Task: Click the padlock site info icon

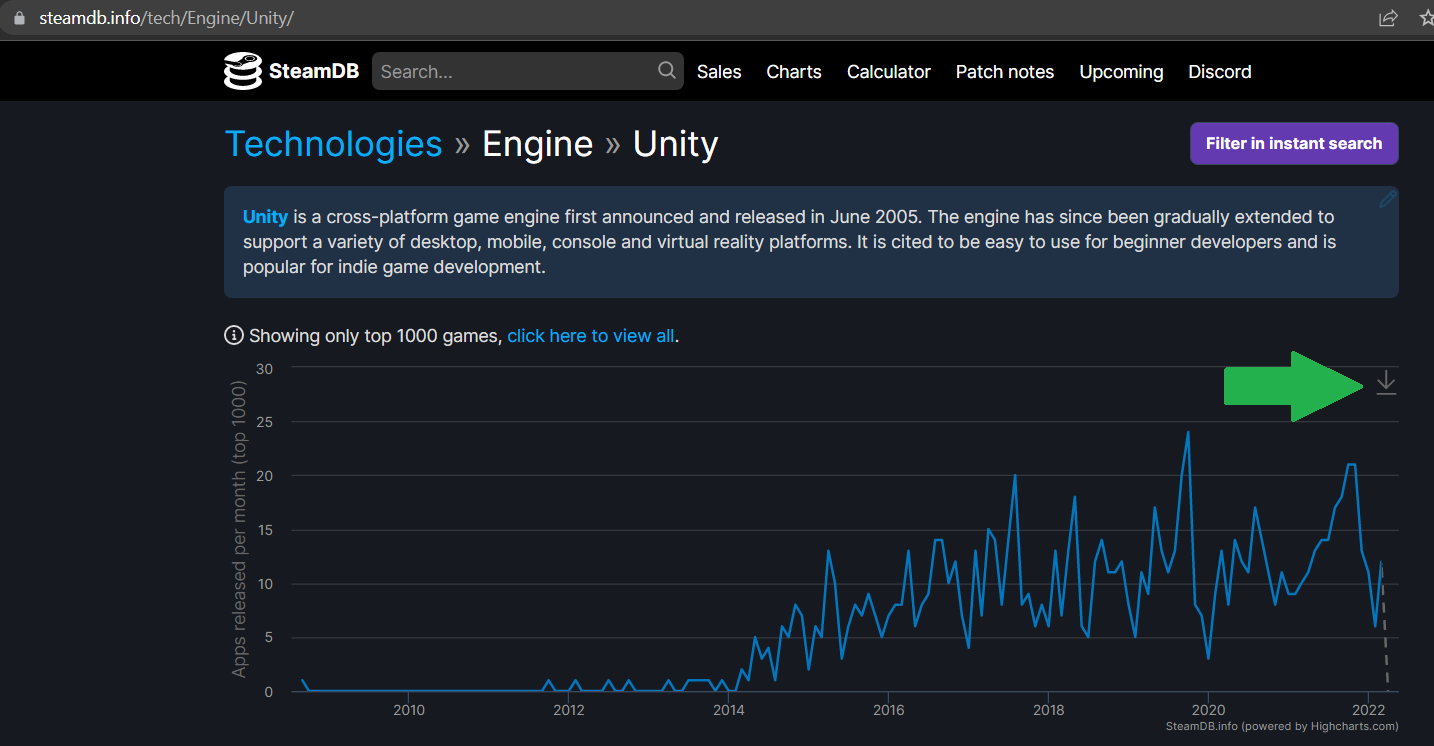Action: click(x=17, y=18)
